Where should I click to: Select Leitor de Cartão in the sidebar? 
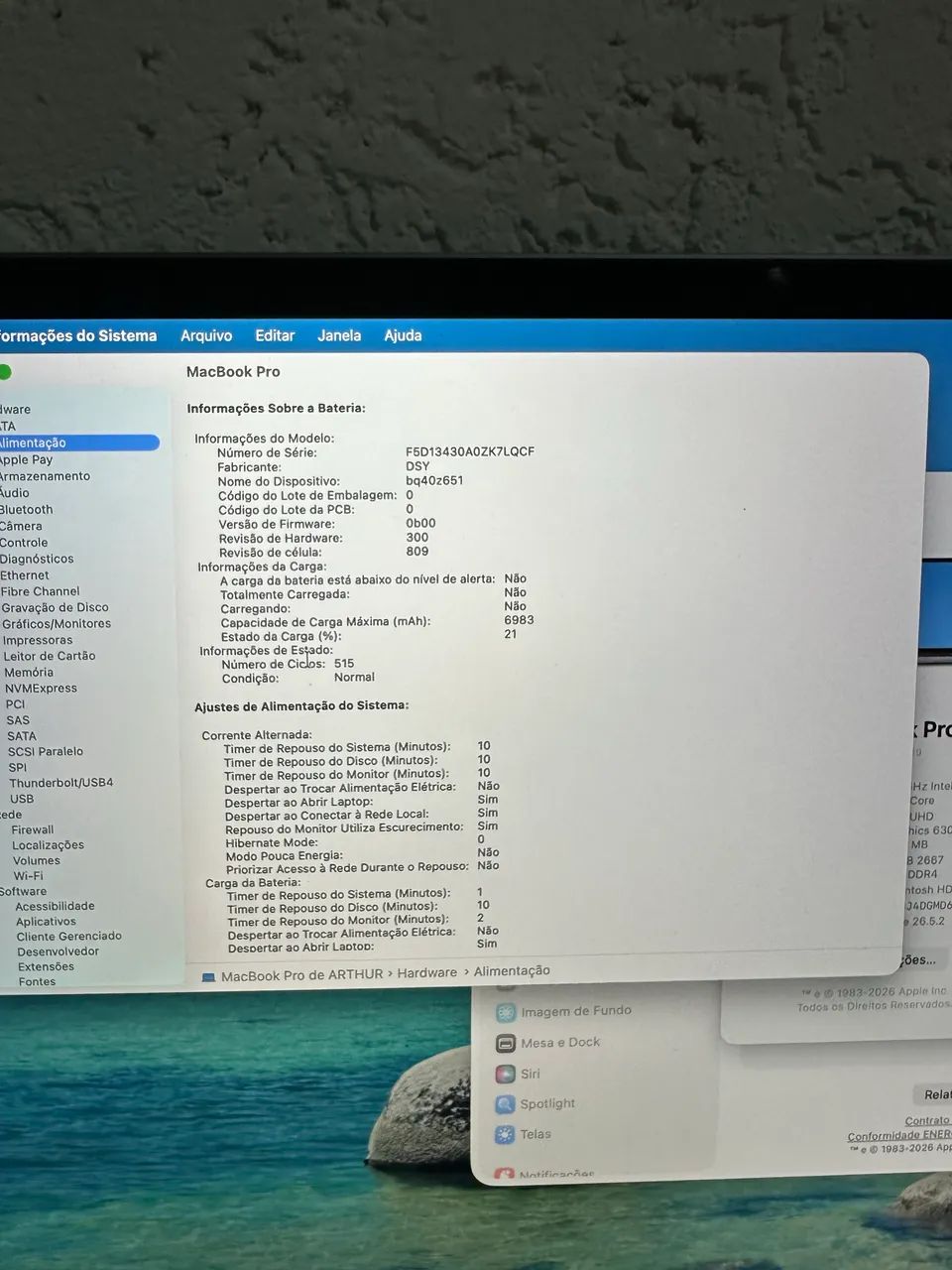click(x=50, y=656)
